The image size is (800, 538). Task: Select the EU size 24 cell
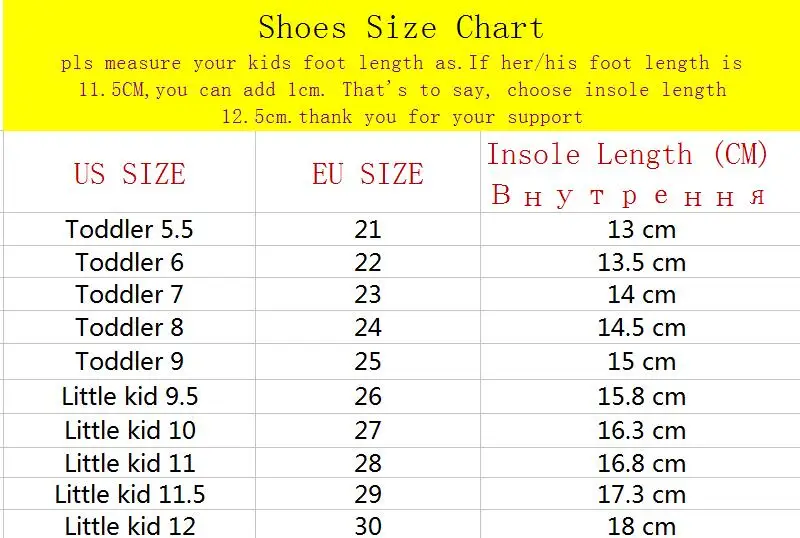[368, 327]
